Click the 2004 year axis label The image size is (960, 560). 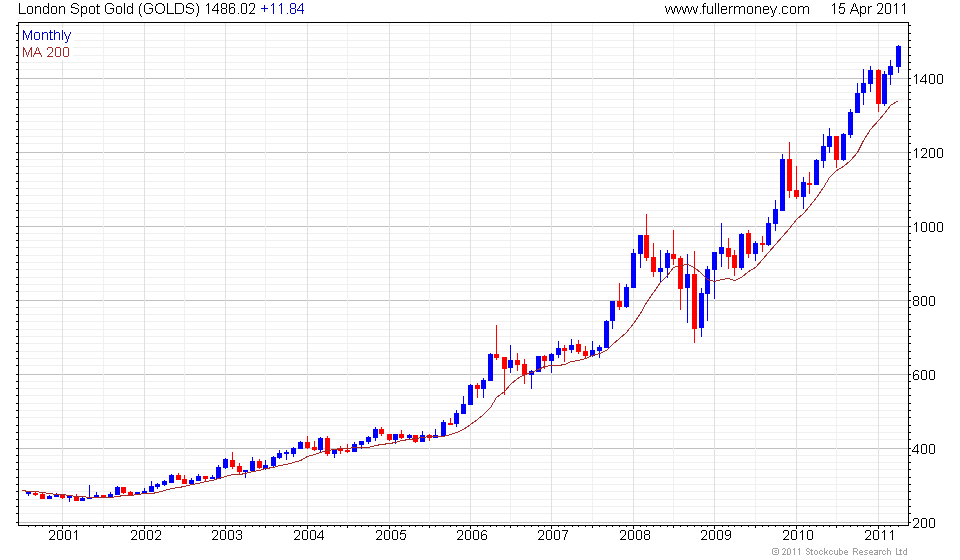coord(309,536)
